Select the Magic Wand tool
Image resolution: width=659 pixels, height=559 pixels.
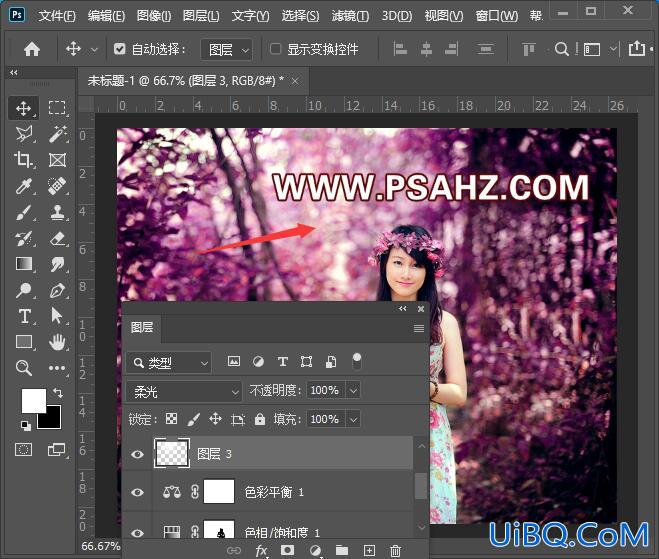(x=57, y=134)
